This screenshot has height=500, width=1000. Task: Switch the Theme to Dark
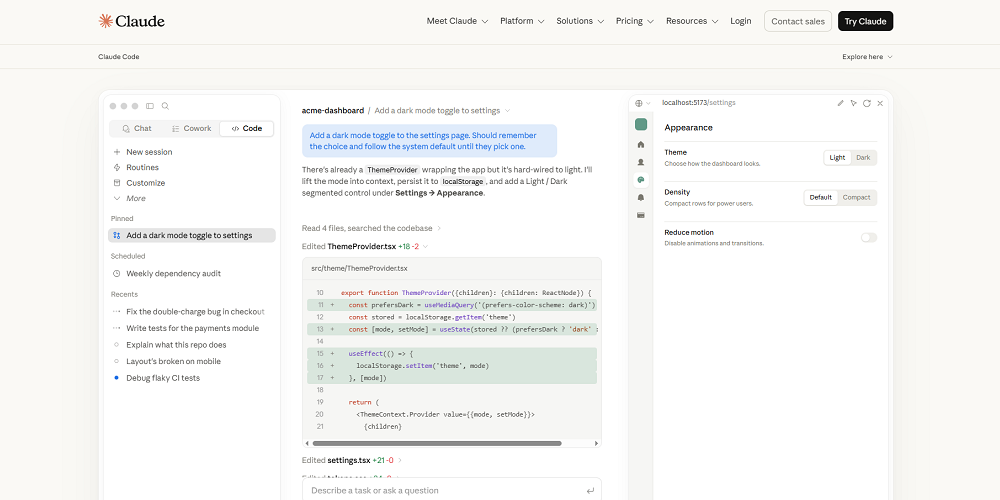863,158
